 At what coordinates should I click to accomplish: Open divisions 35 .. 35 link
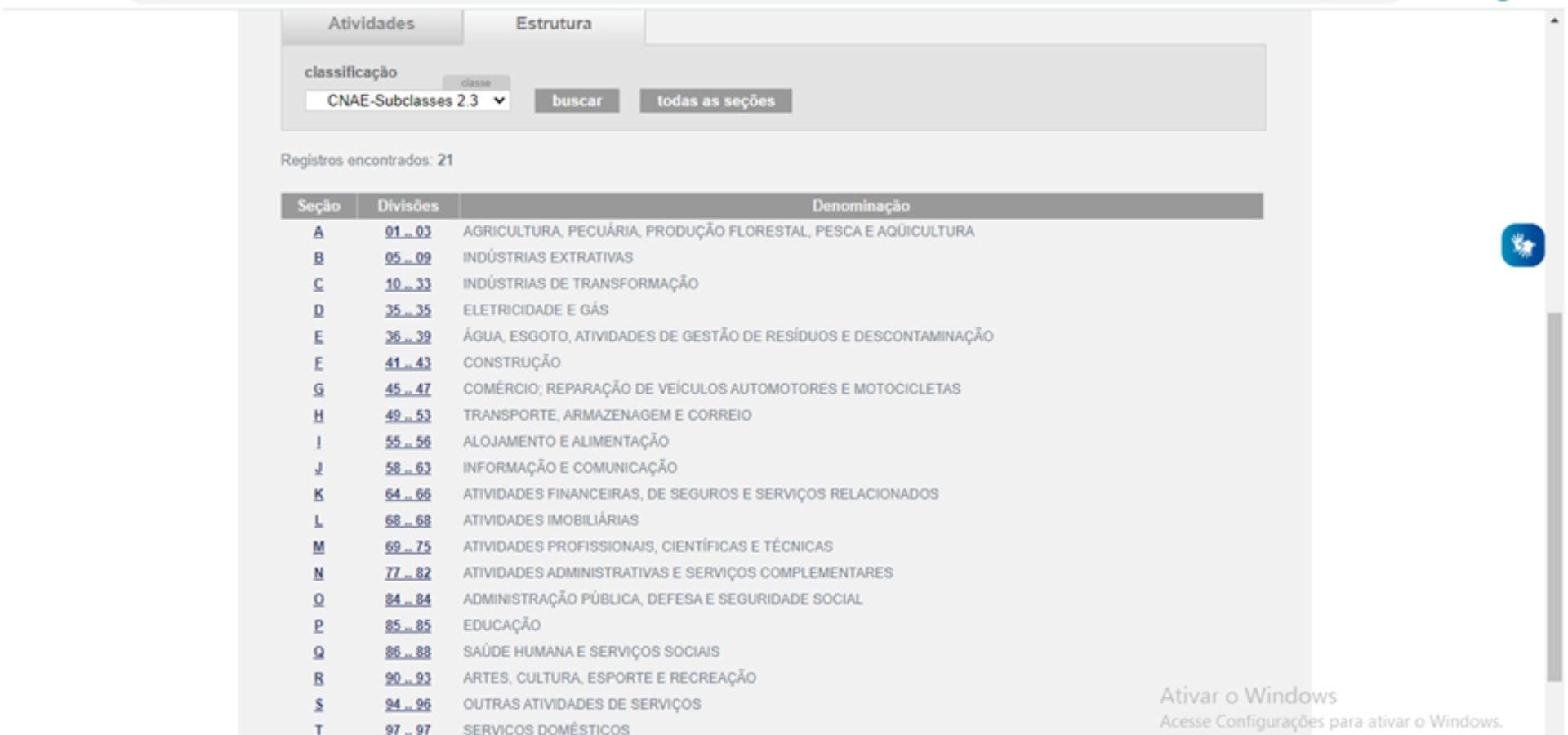[x=408, y=310]
